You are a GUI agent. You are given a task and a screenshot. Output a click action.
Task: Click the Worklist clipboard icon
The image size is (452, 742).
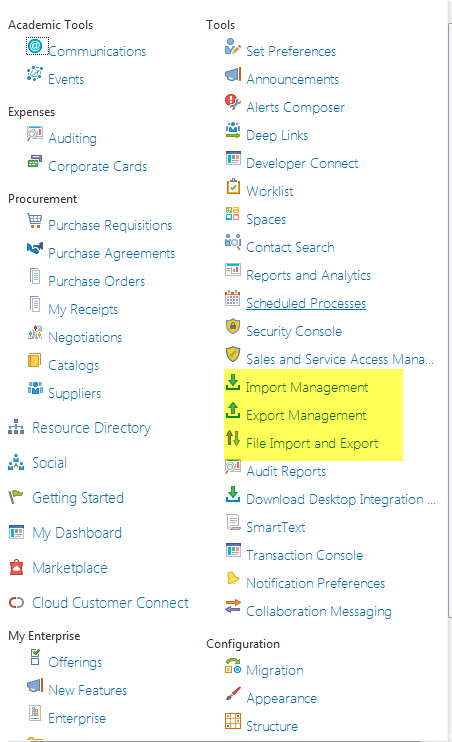[233, 186]
